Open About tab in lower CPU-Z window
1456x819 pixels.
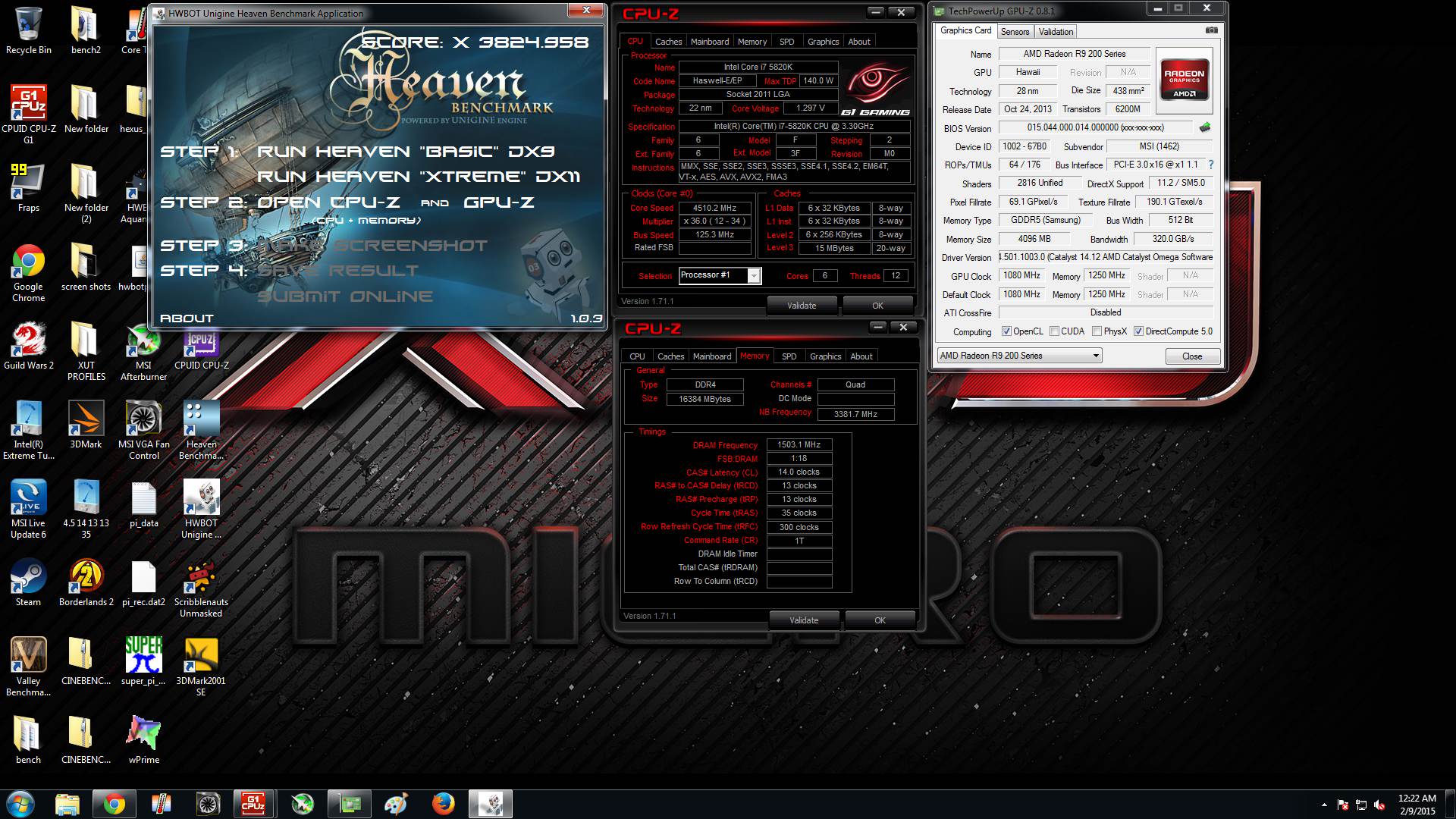tap(861, 356)
